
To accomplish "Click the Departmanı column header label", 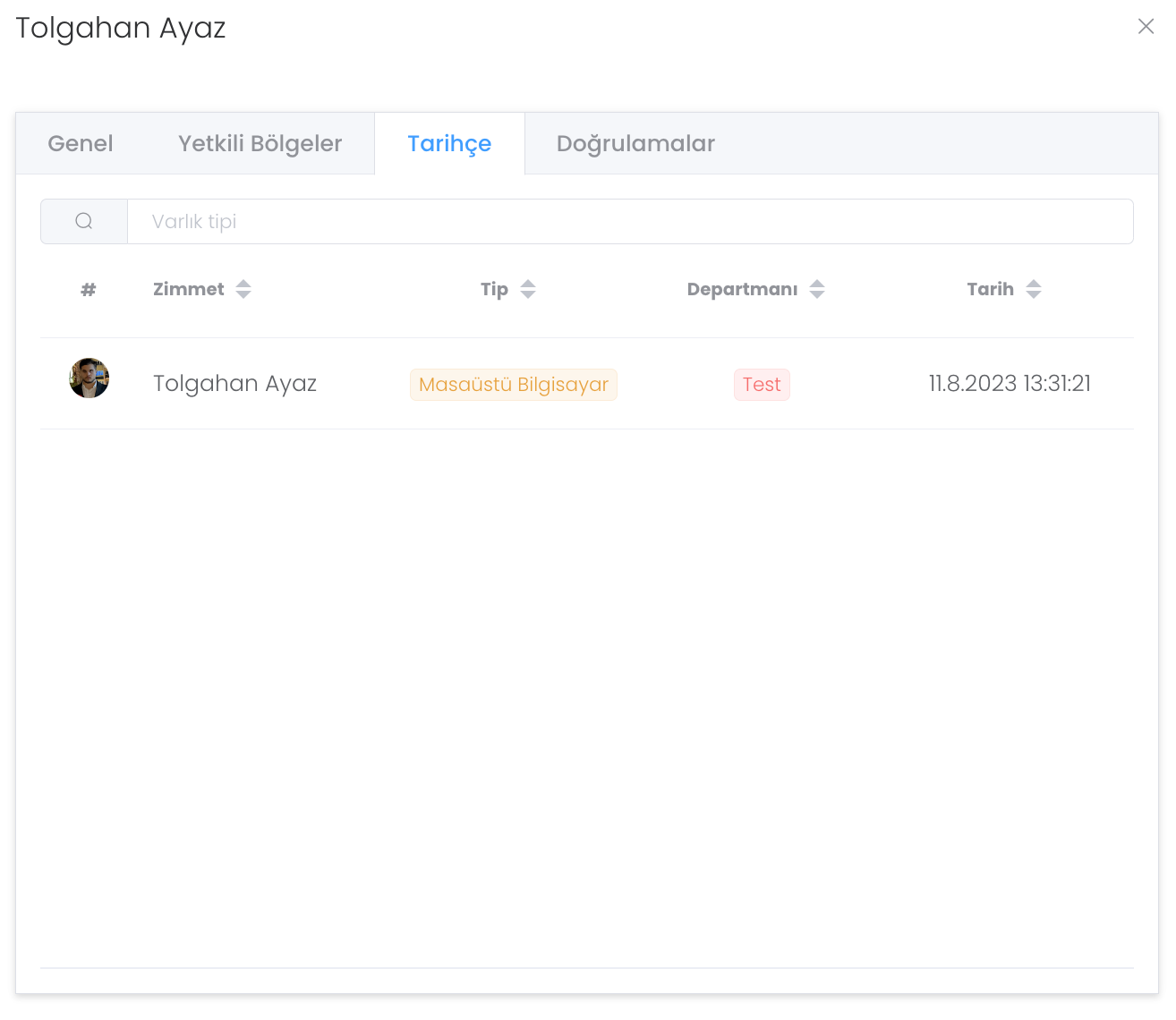I will 742,289.
